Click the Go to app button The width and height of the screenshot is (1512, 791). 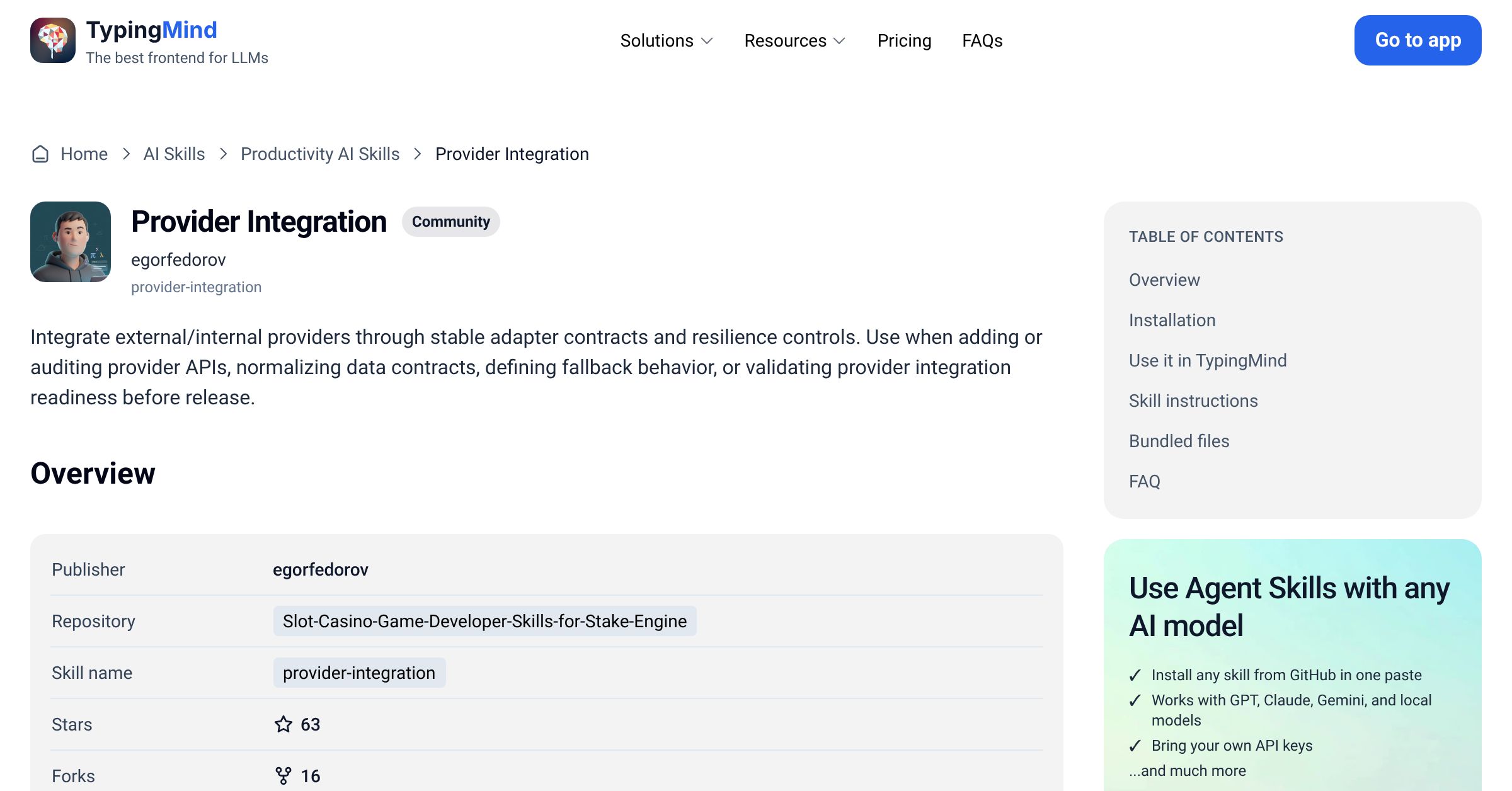pyautogui.click(x=1417, y=40)
